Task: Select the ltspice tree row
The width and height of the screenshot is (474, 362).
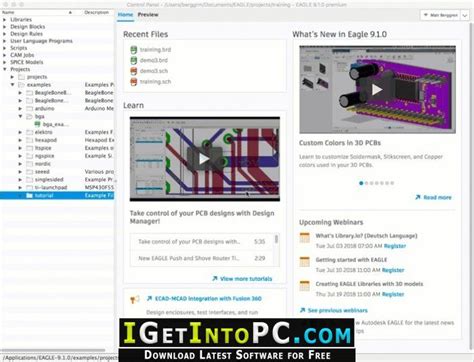Action: pos(57,148)
